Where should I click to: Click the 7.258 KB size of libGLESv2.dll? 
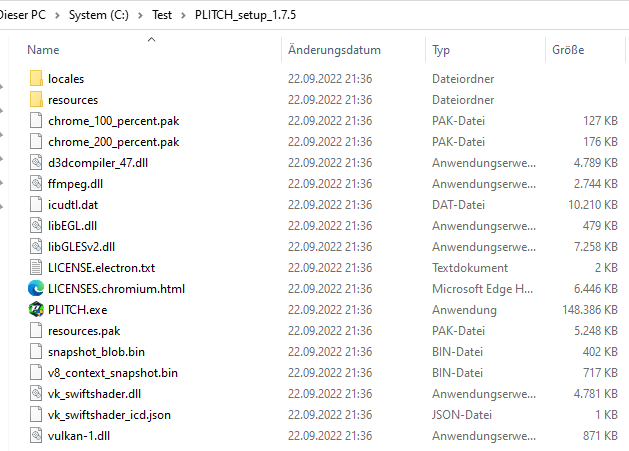pos(596,246)
